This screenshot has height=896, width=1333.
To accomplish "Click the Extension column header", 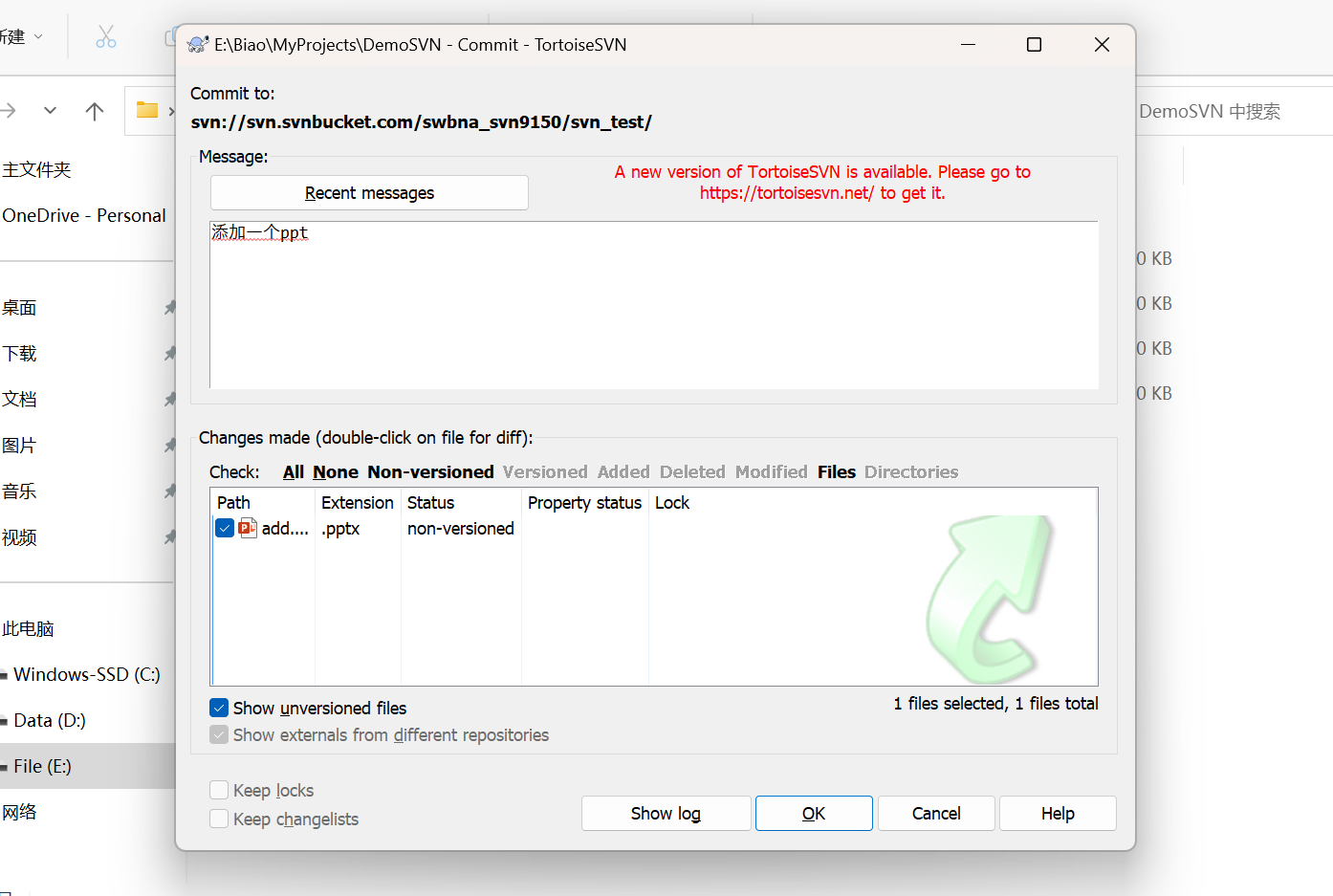I will [x=357, y=503].
